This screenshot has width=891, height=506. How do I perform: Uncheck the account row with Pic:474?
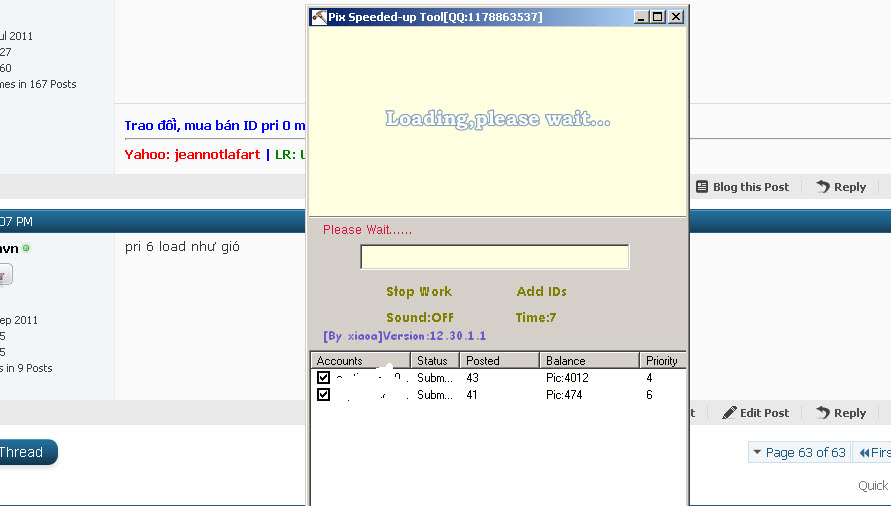coord(323,395)
